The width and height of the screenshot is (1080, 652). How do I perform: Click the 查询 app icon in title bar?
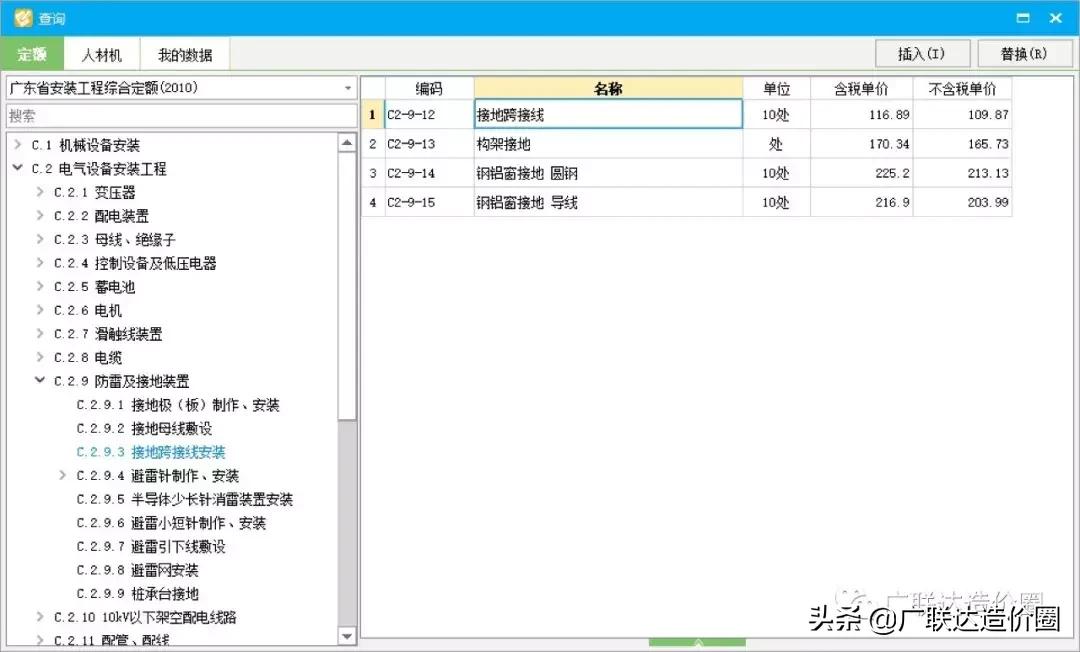pos(23,18)
